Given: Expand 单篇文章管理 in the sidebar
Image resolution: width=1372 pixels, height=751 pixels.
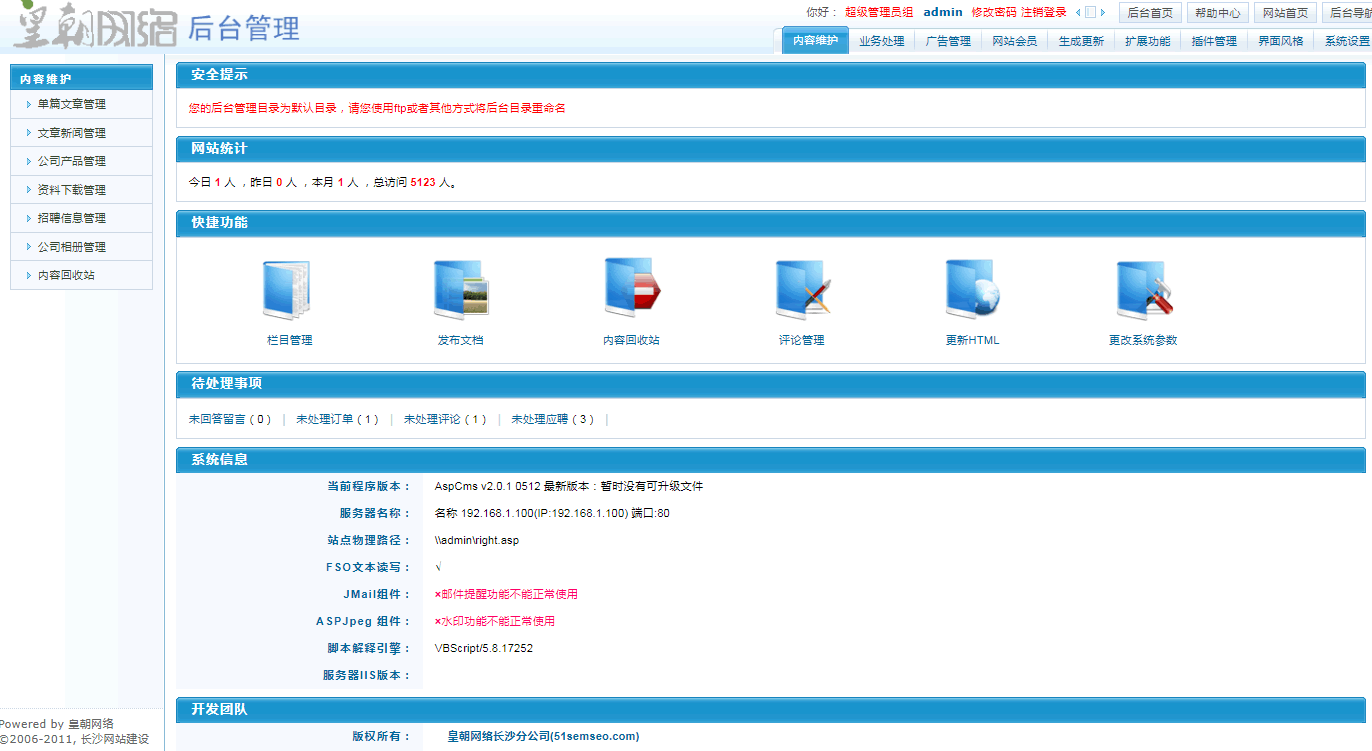Looking at the screenshot, I should [x=71, y=104].
